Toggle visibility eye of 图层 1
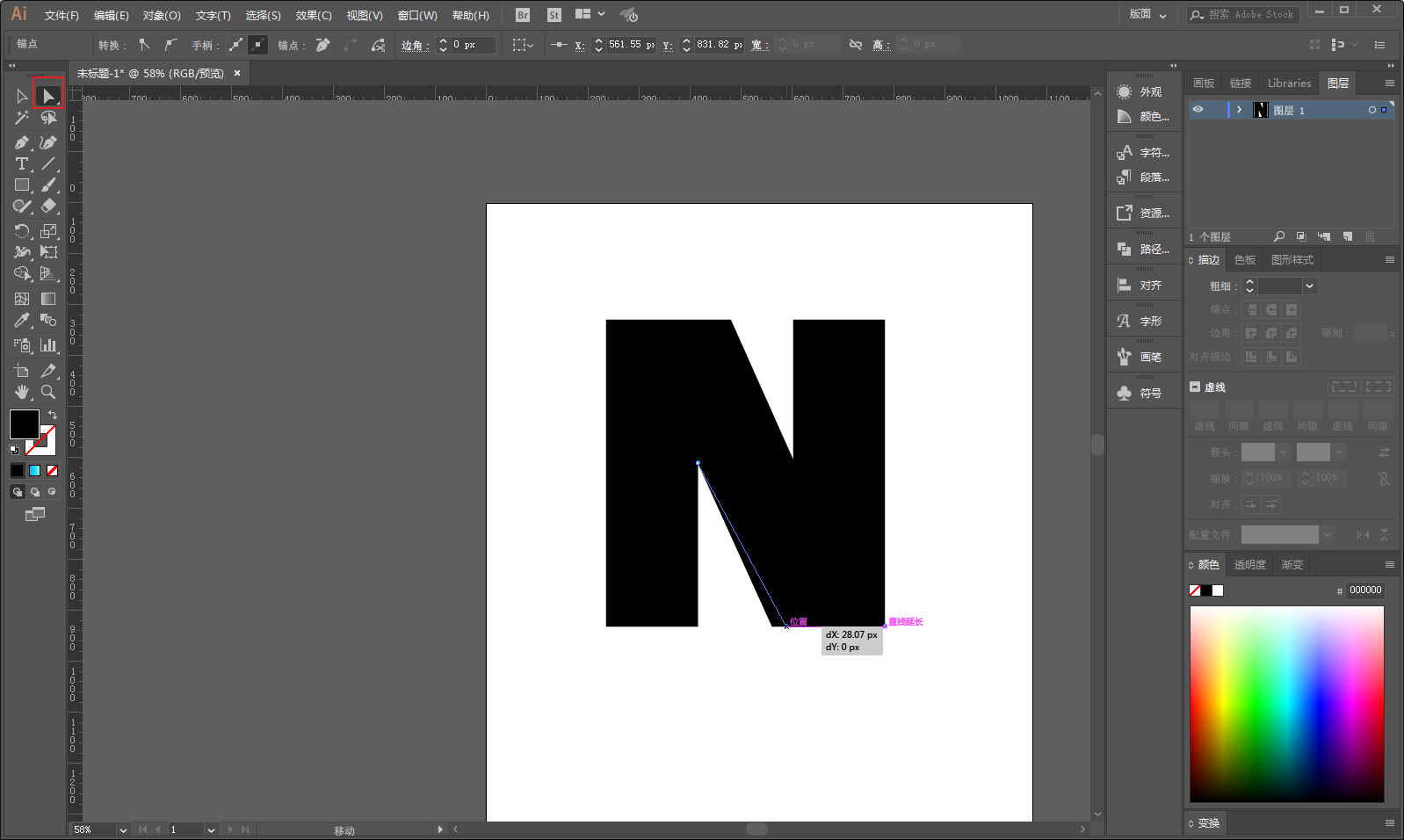Image resolution: width=1404 pixels, height=840 pixels. pyautogui.click(x=1198, y=110)
